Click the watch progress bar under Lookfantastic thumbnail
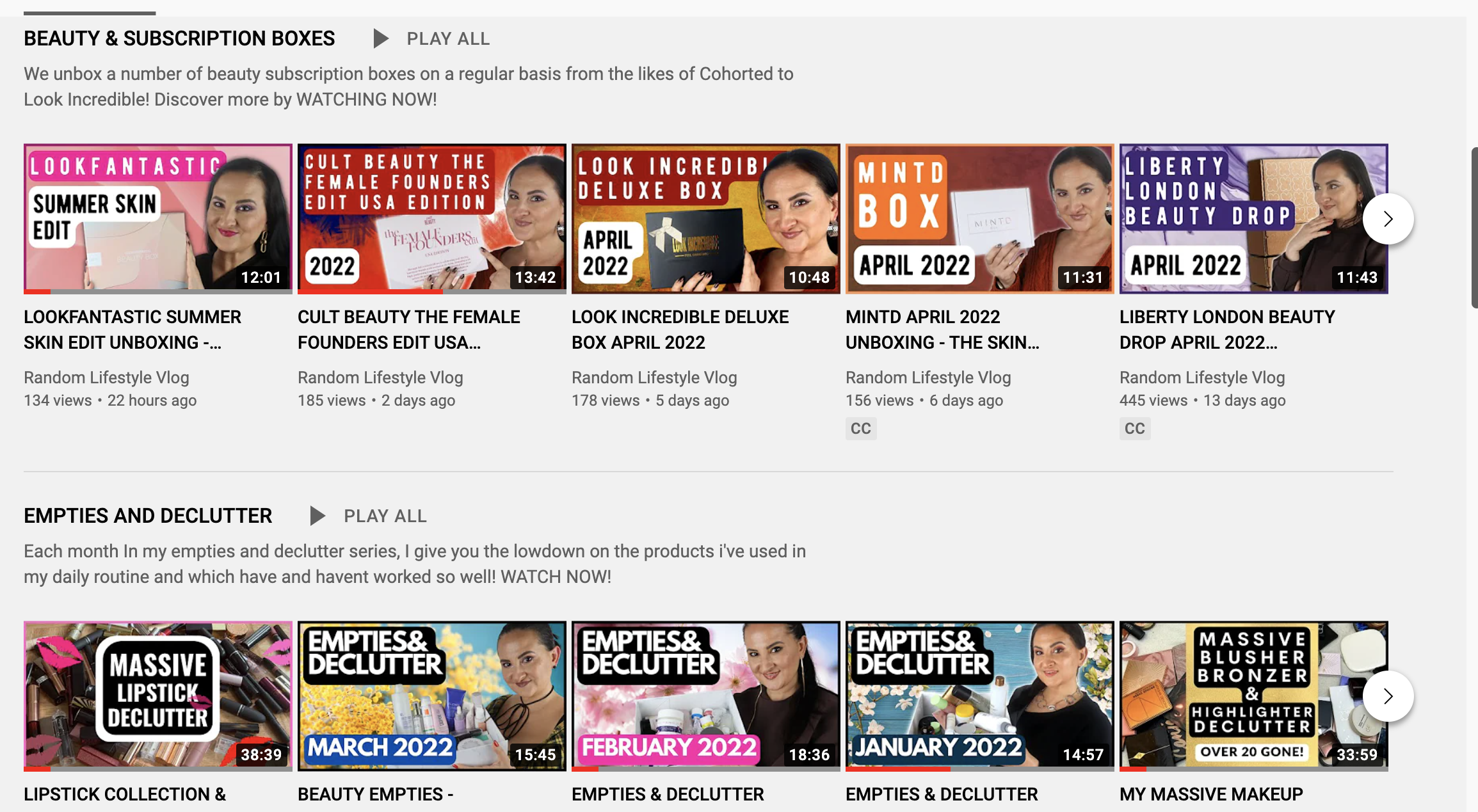The height and width of the screenshot is (812, 1478). click(x=158, y=292)
